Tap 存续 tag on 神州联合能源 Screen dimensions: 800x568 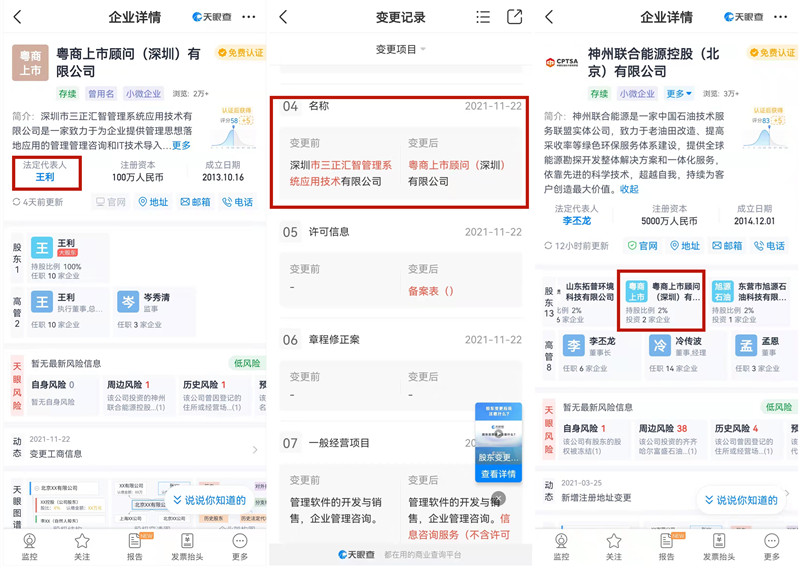point(599,94)
